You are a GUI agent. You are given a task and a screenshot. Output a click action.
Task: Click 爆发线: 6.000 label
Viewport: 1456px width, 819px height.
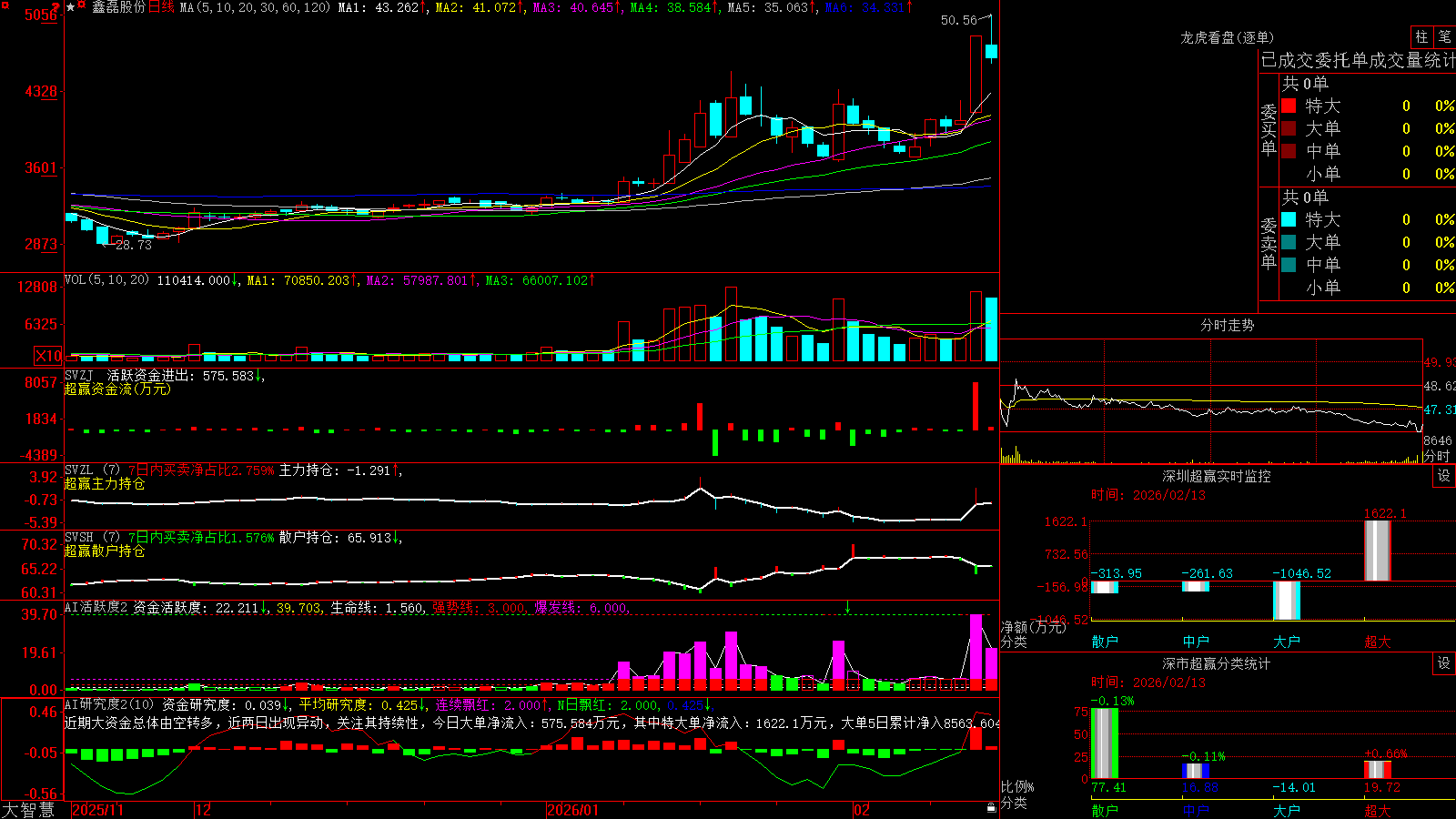tap(581, 608)
